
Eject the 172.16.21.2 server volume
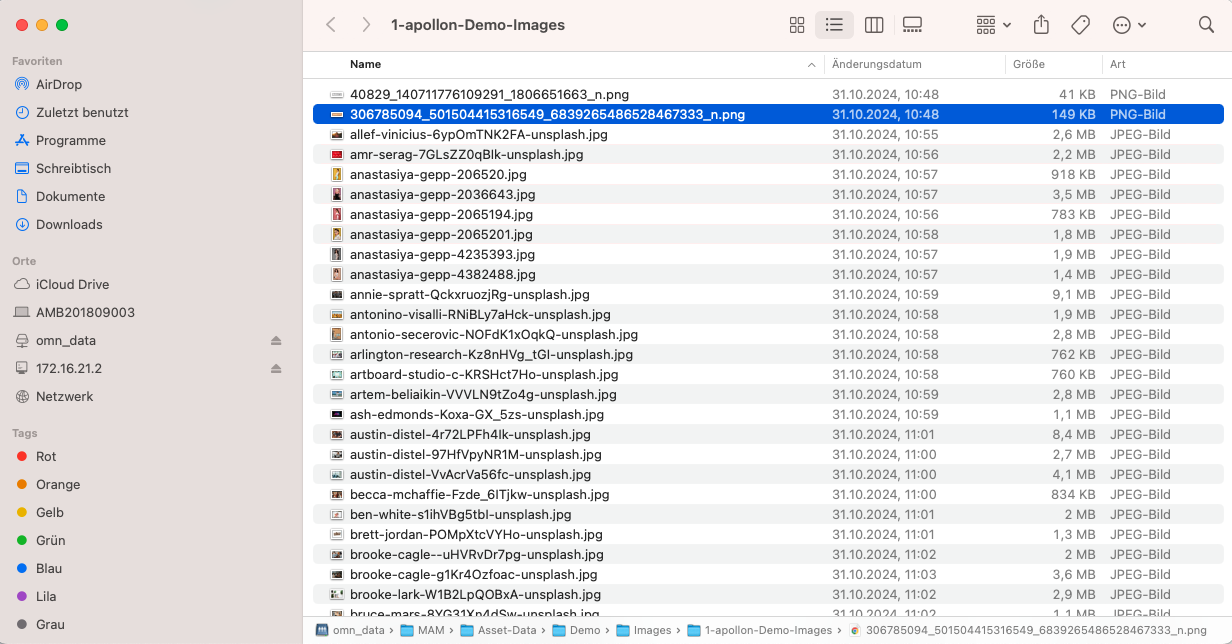(274, 368)
